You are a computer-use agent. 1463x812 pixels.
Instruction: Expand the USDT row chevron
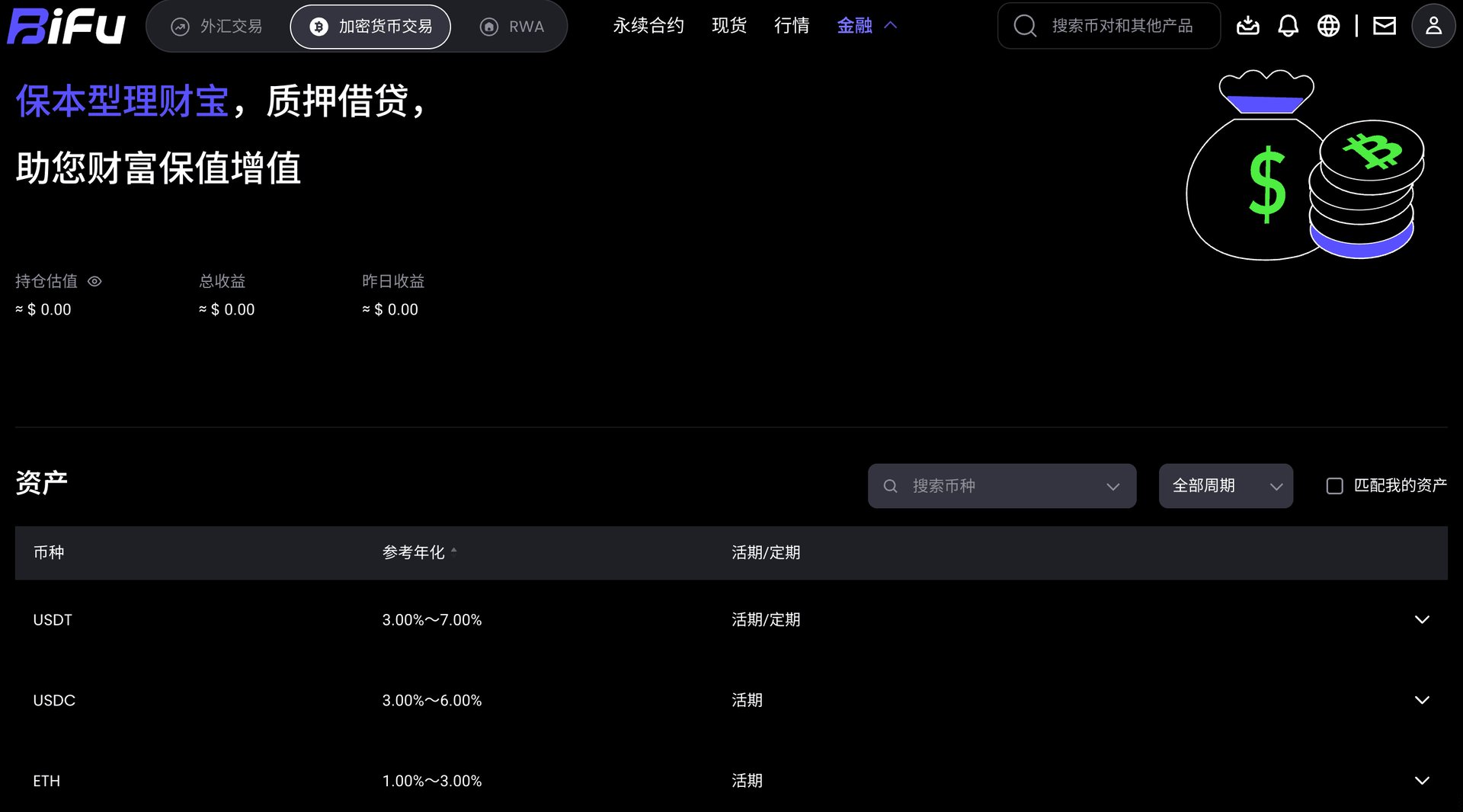click(1422, 619)
